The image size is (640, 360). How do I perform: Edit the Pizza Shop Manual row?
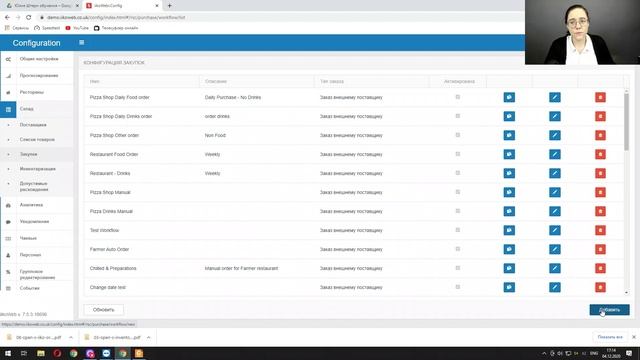(x=555, y=192)
